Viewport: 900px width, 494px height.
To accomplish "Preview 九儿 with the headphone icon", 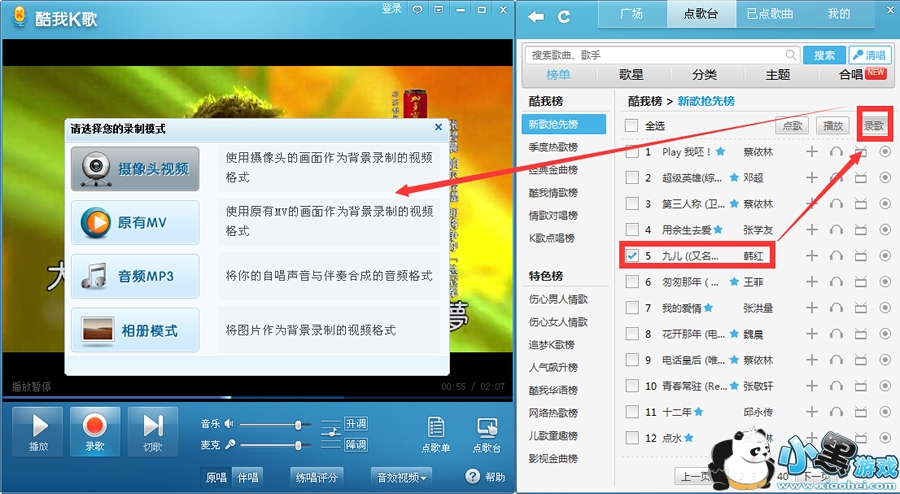I will pos(836,256).
